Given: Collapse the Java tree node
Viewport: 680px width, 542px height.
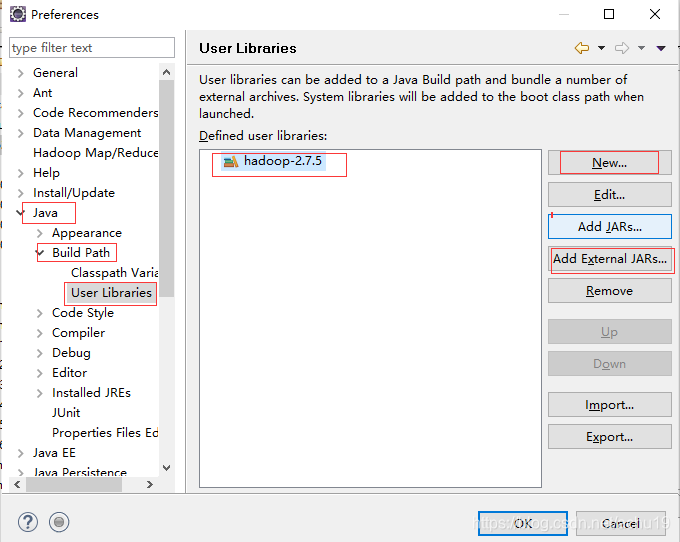Looking at the screenshot, I should click(x=20, y=212).
